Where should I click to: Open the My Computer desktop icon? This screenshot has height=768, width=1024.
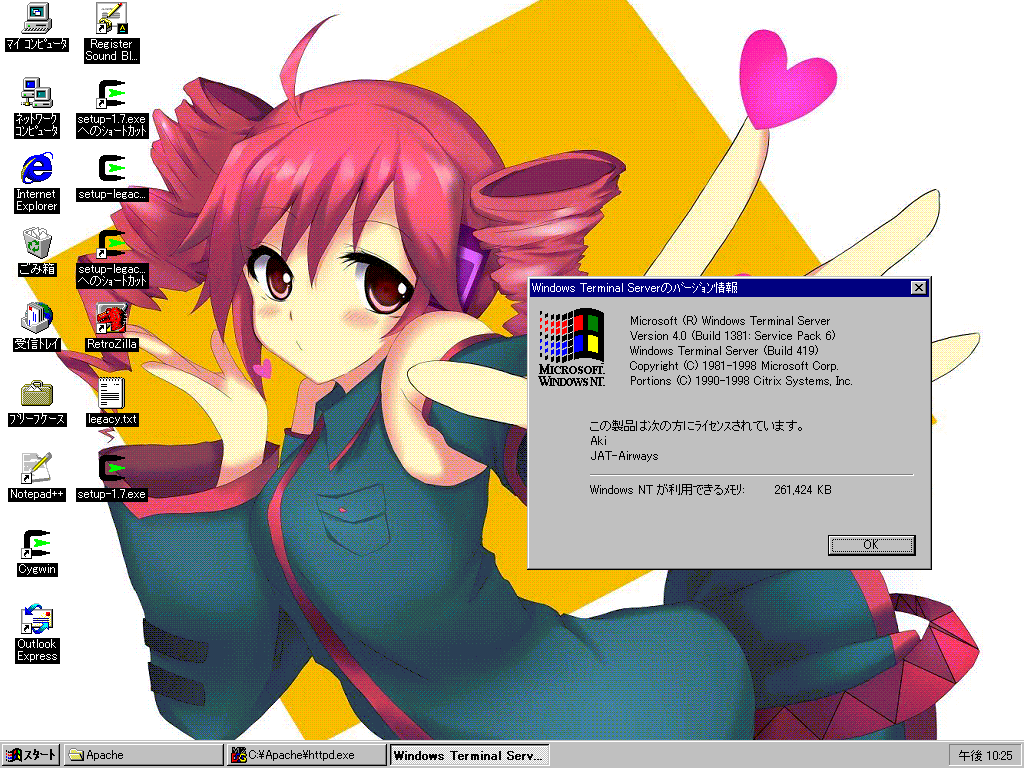37,18
